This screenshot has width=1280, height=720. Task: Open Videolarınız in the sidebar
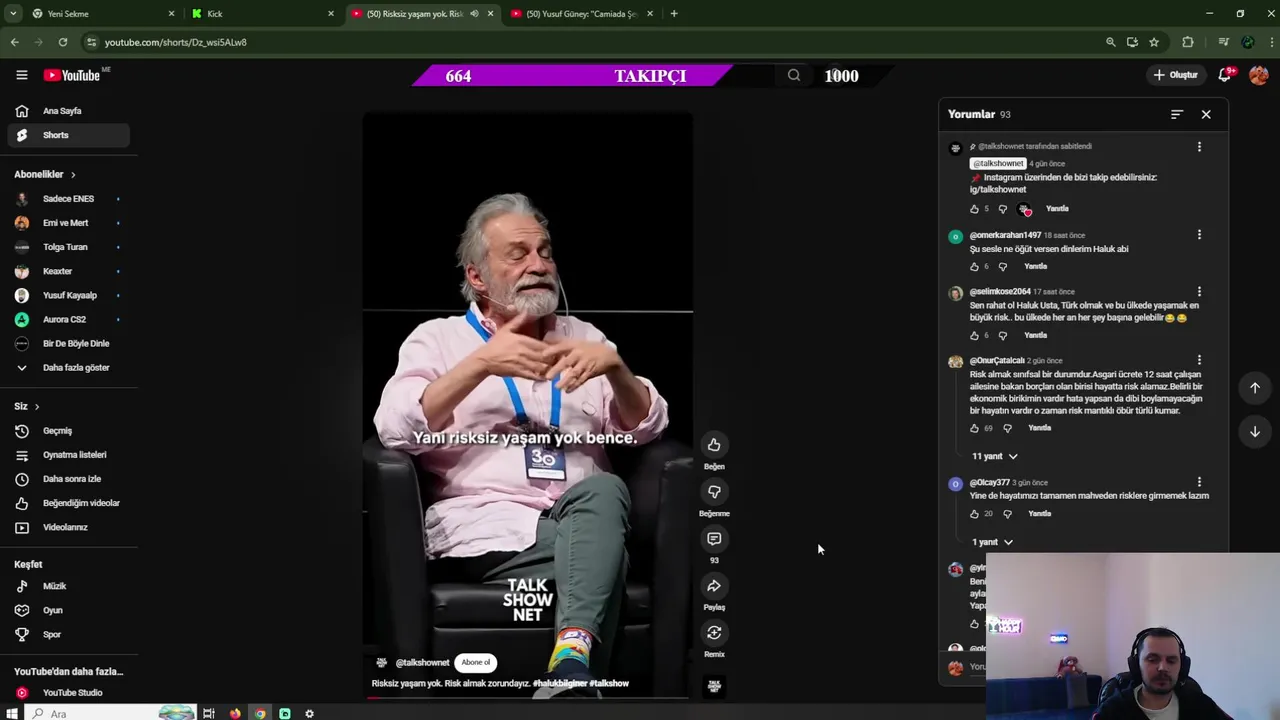tap(69, 527)
